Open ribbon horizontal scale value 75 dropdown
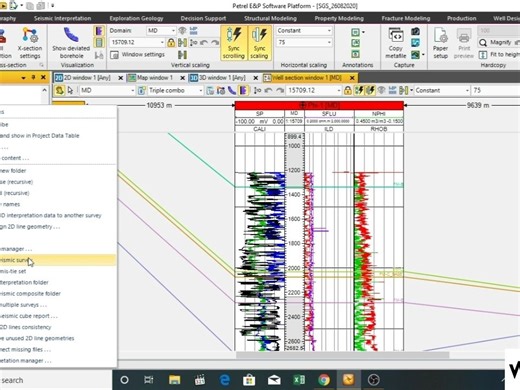 click(x=304, y=42)
